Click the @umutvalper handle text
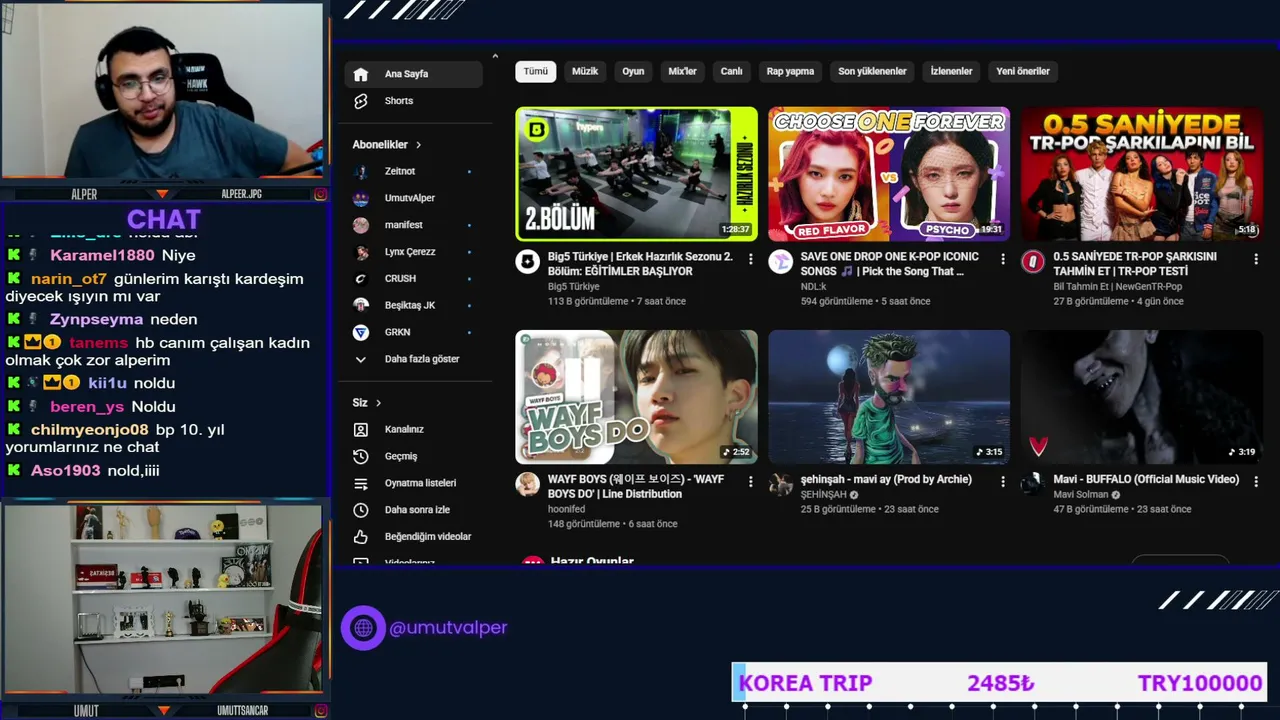1280x720 pixels. pos(448,628)
